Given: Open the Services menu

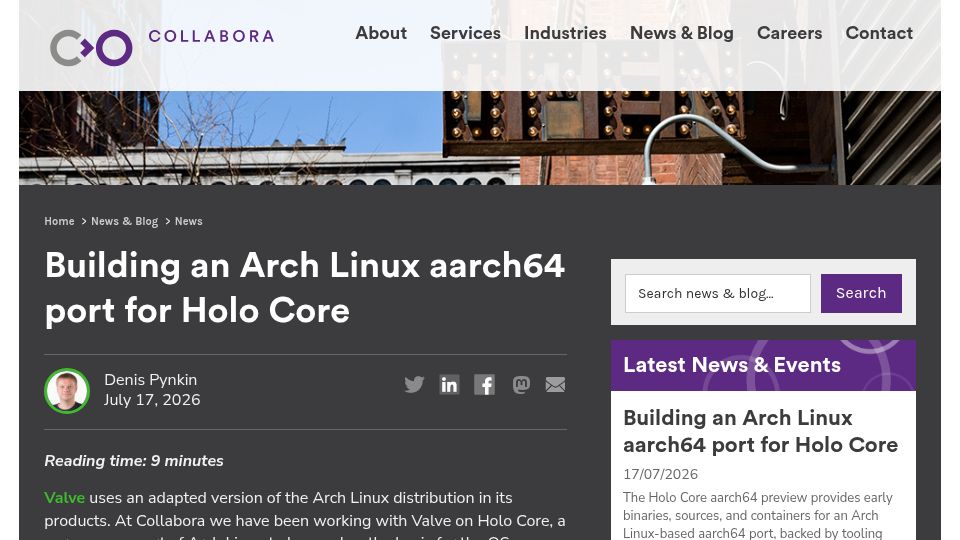Looking at the screenshot, I should click(x=465, y=33).
